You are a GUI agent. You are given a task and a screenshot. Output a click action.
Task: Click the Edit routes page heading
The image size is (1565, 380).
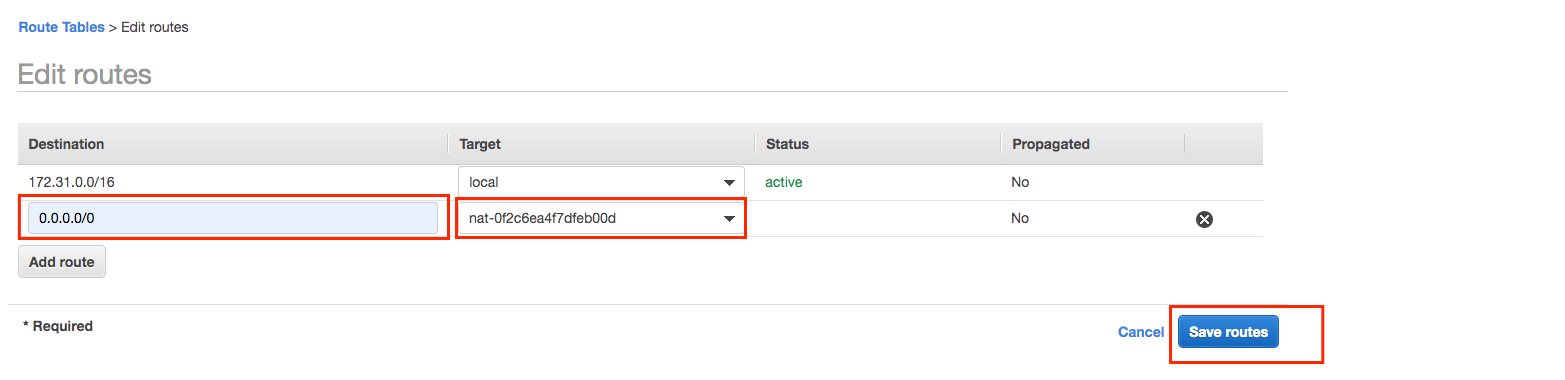click(85, 74)
